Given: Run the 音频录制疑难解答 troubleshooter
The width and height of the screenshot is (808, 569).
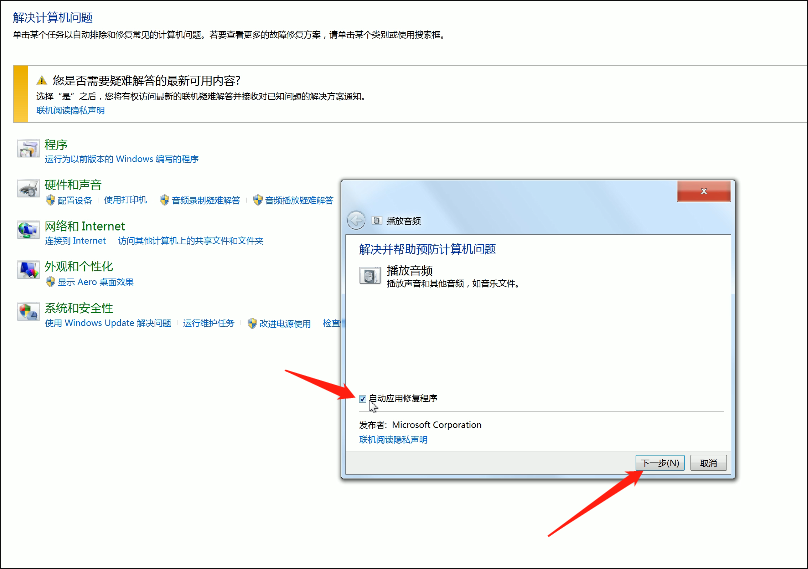Looking at the screenshot, I should pos(206,200).
